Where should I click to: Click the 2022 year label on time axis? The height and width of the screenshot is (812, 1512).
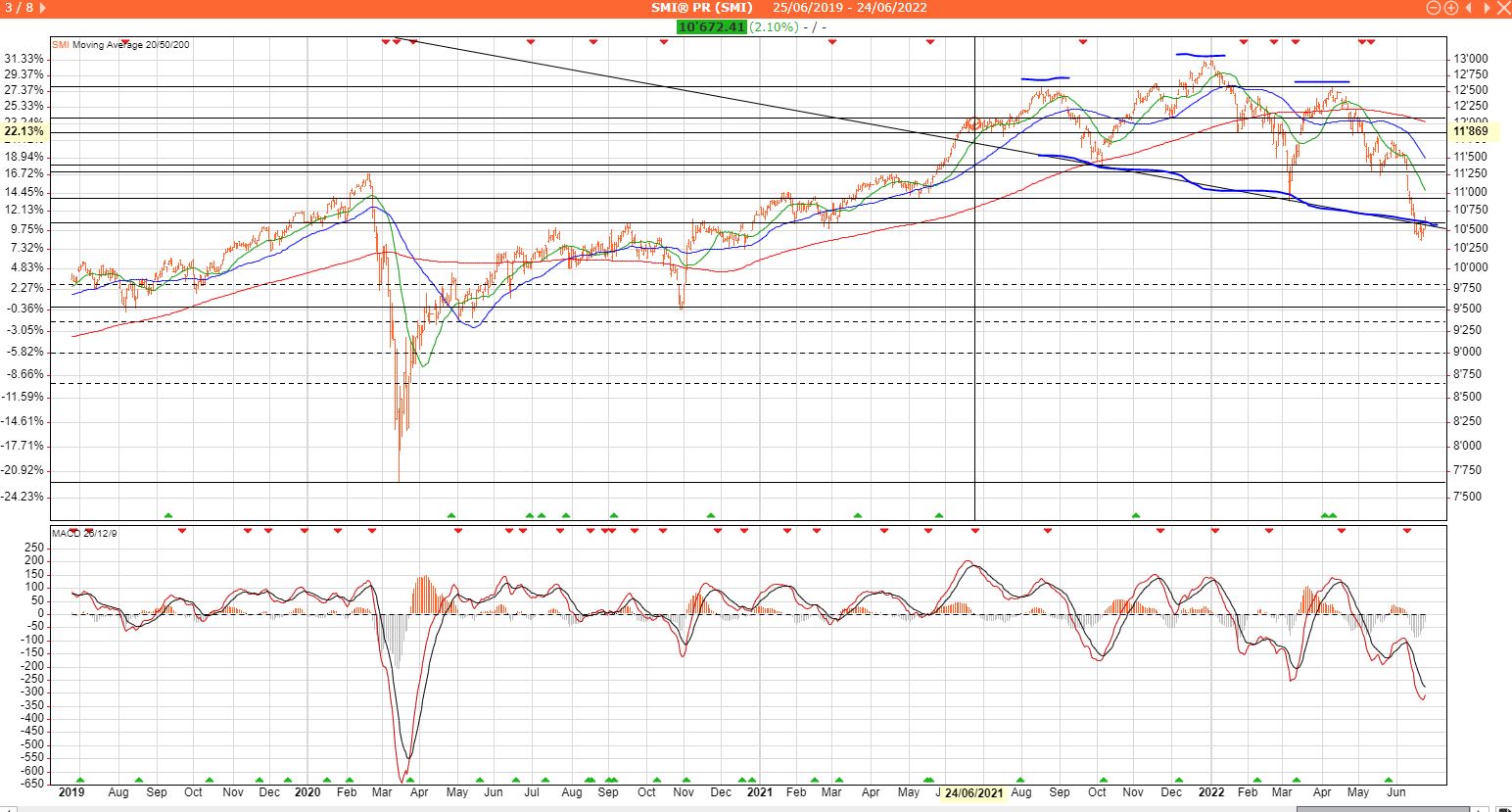(x=1211, y=792)
